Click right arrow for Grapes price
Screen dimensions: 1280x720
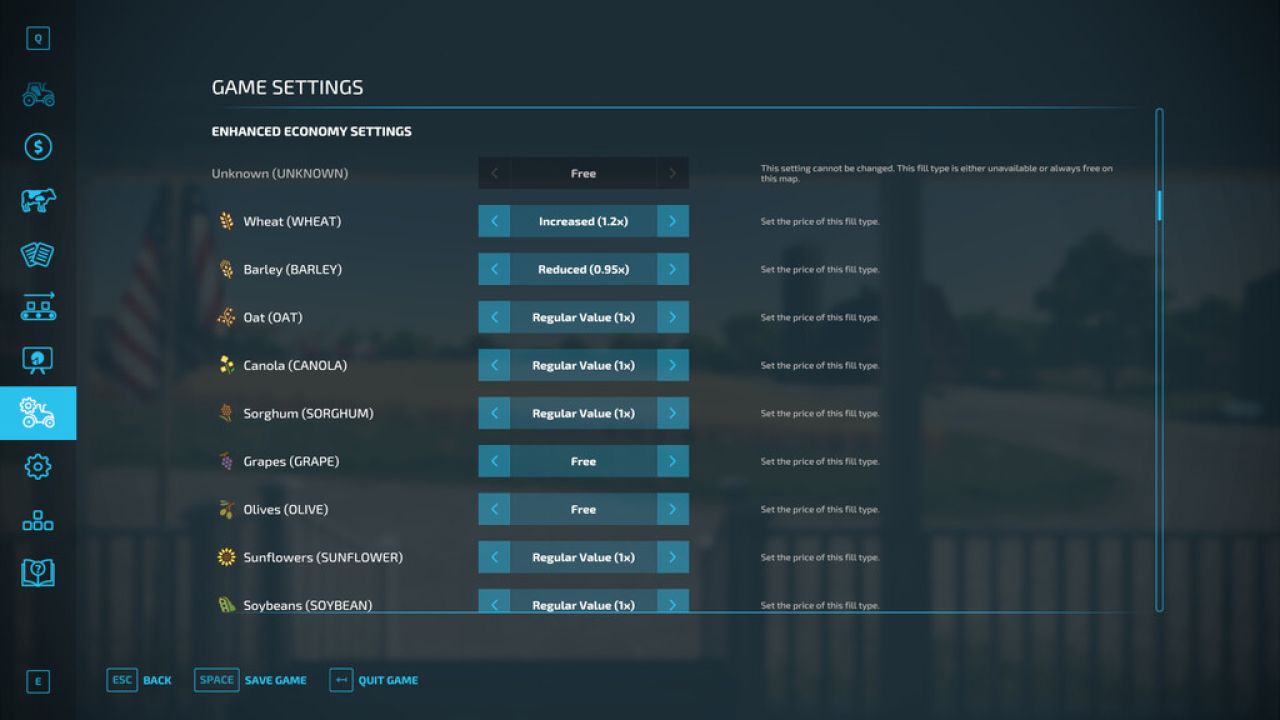tap(672, 461)
